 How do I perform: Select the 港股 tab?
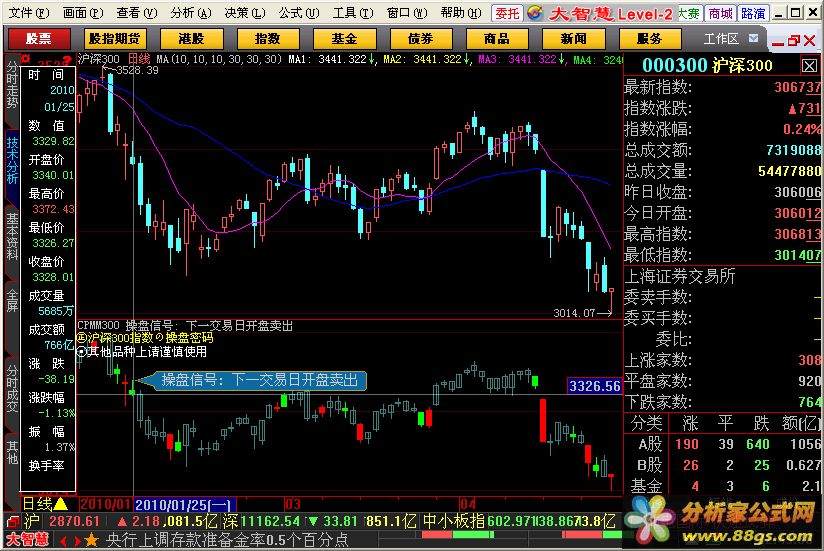[191, 38]
